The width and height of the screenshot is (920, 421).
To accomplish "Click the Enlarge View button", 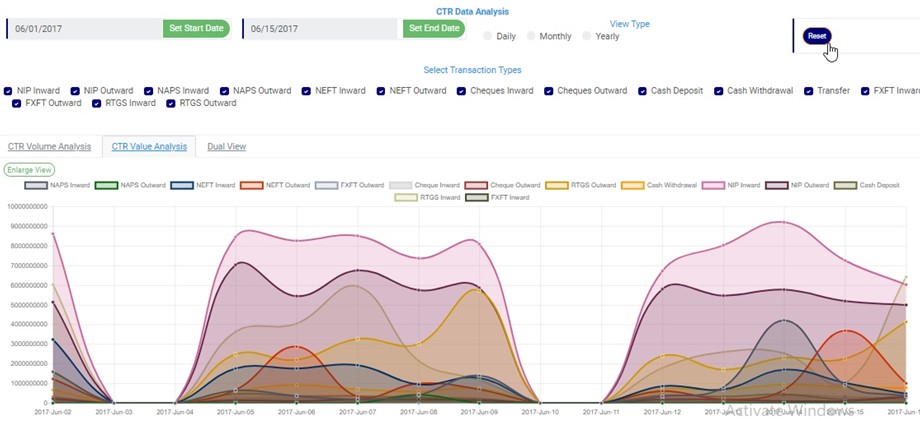I will 29,170.
